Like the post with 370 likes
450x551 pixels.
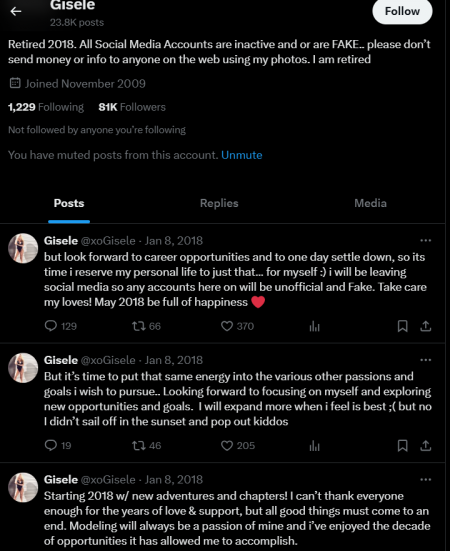(x=227, y=326)
